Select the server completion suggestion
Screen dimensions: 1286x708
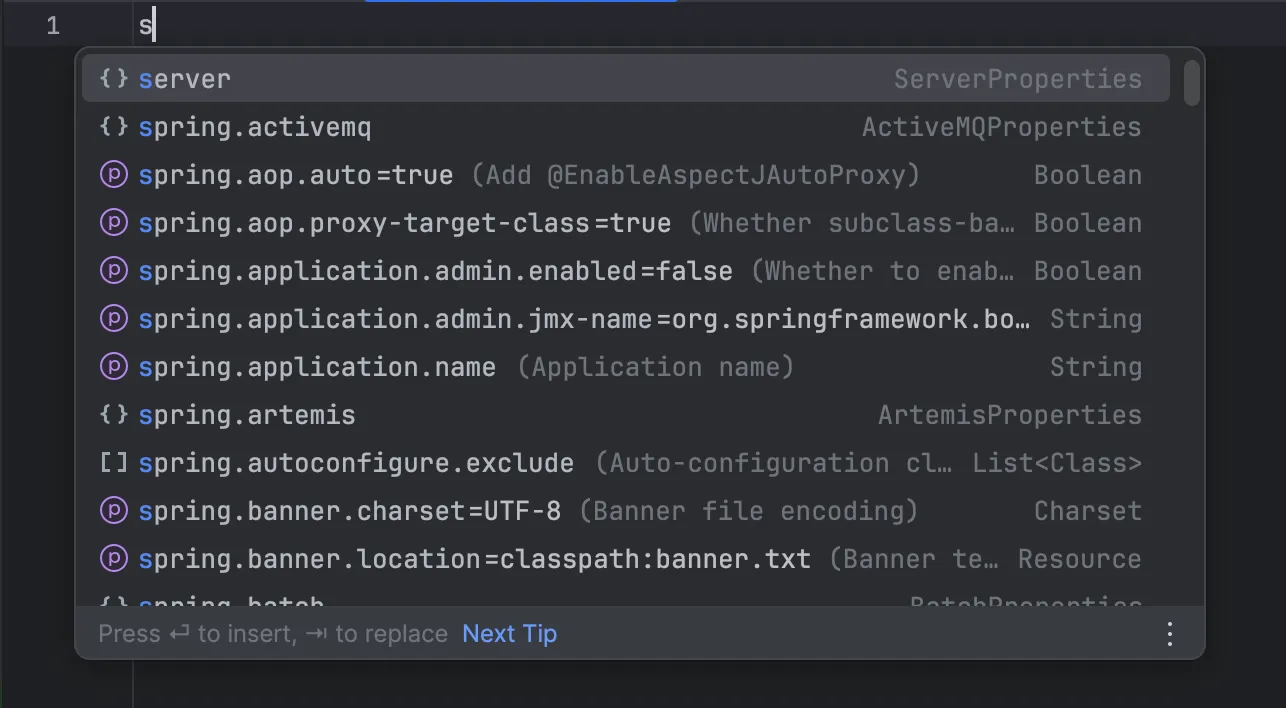tap(400, 78)
